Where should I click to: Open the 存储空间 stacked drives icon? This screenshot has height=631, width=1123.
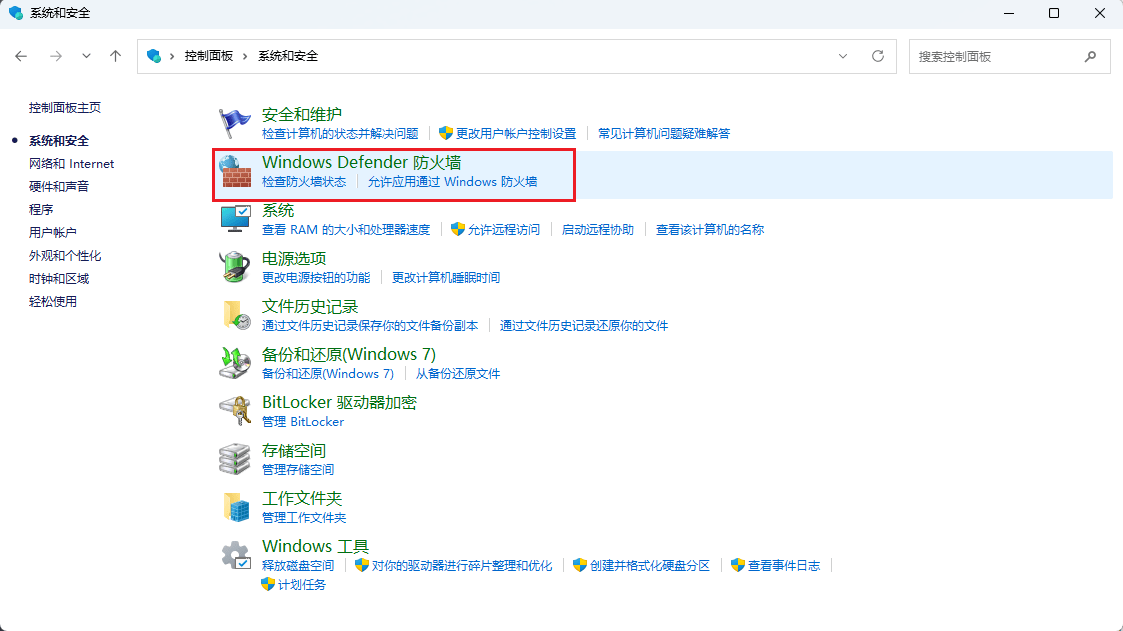pyautogui.click(x=235, y=459)
